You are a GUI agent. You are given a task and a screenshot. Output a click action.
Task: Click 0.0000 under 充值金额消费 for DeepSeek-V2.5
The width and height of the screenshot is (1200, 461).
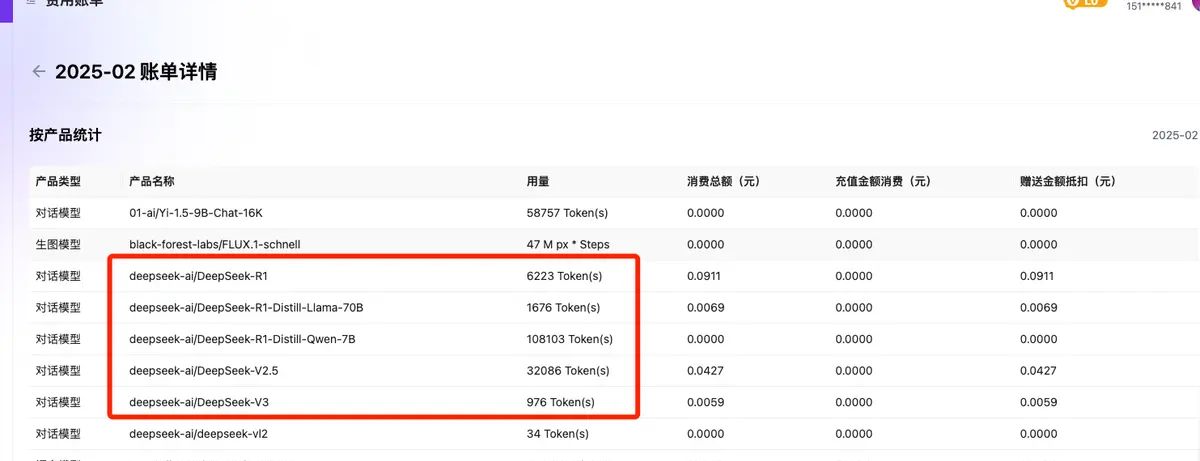click(854, 370)
